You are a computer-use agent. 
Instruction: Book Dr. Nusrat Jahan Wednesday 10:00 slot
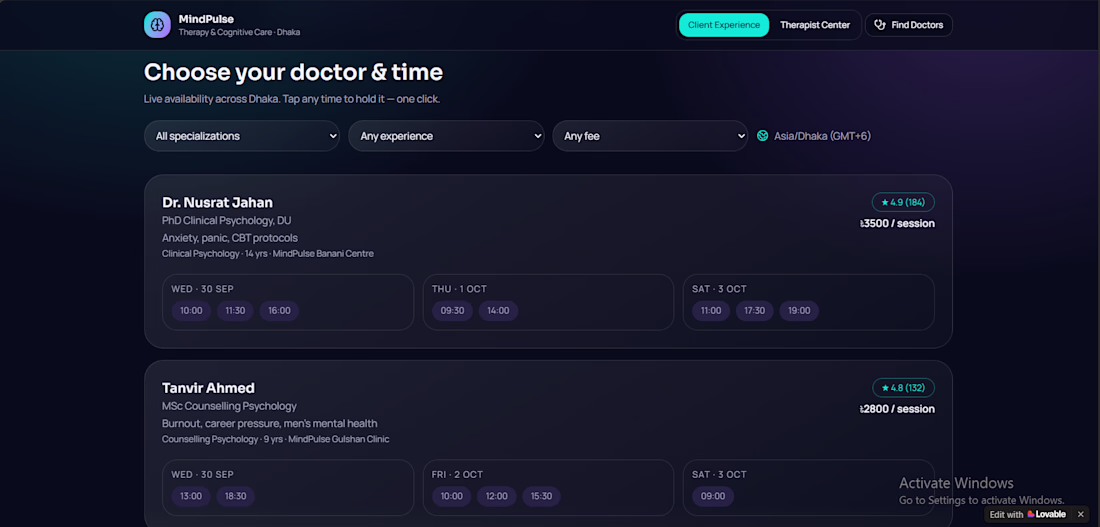pos(191,311)
